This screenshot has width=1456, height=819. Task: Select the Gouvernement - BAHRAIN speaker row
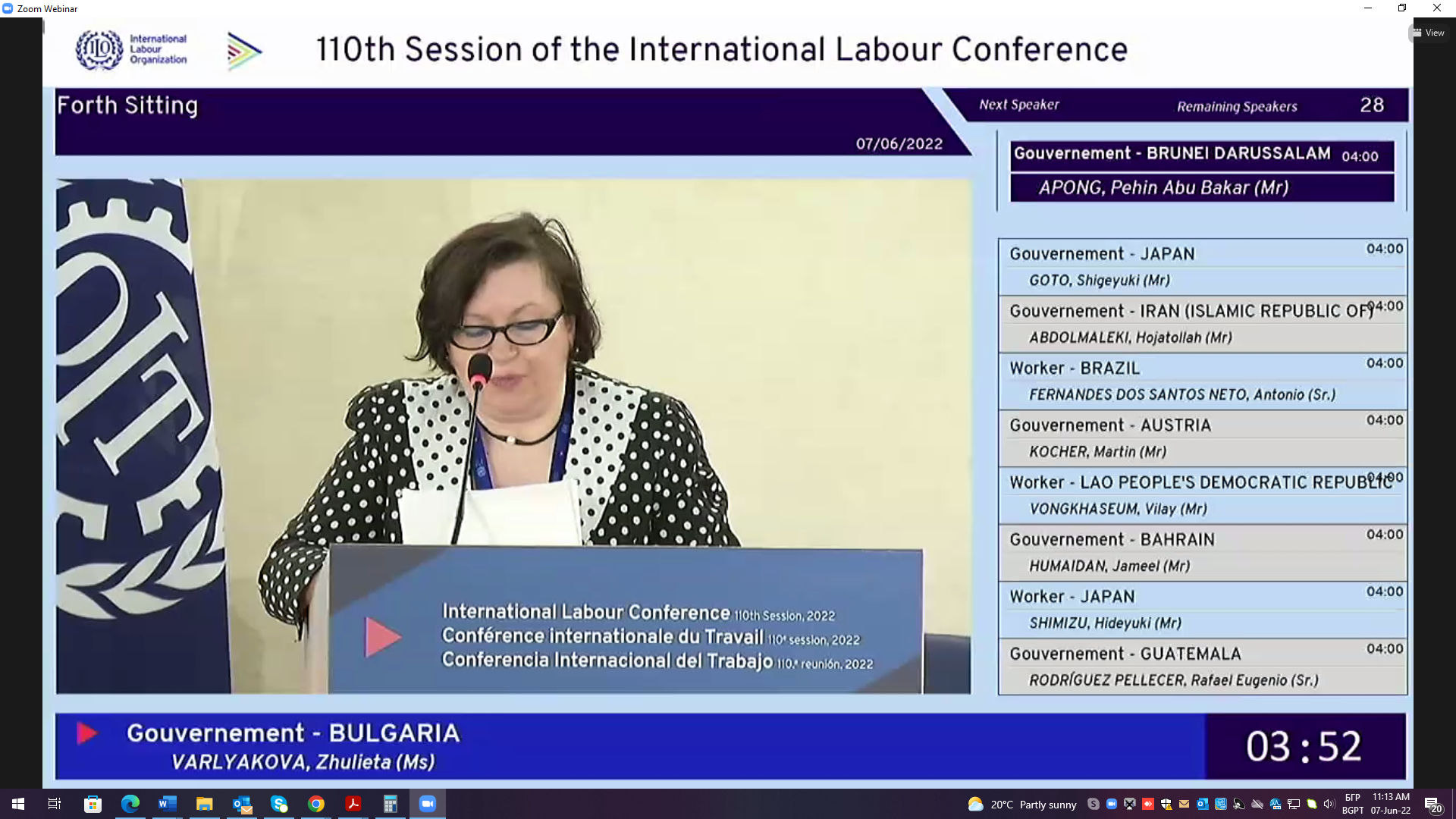[1203, 553]
